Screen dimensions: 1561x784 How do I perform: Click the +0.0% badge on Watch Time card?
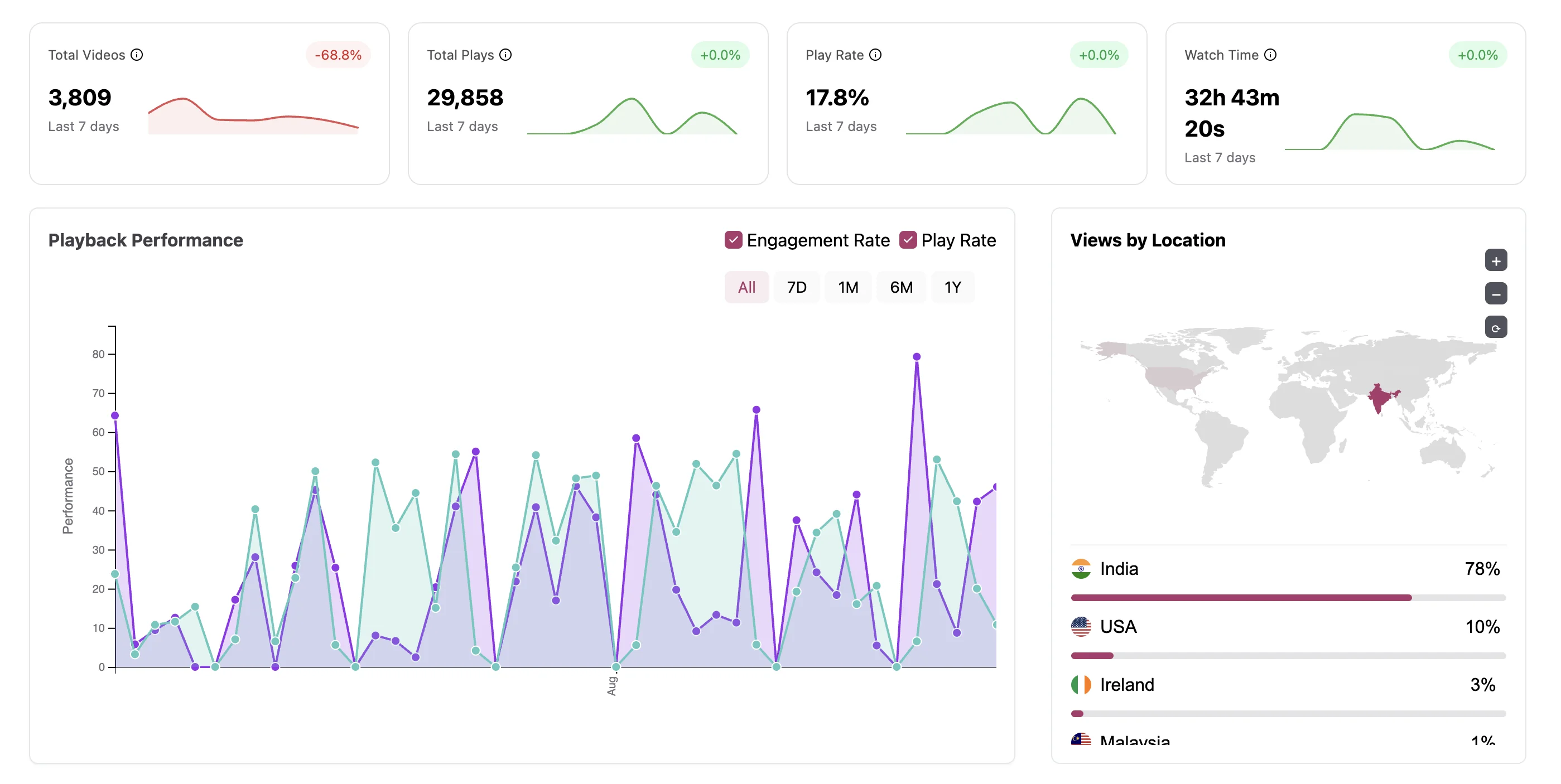(1477, 55)
